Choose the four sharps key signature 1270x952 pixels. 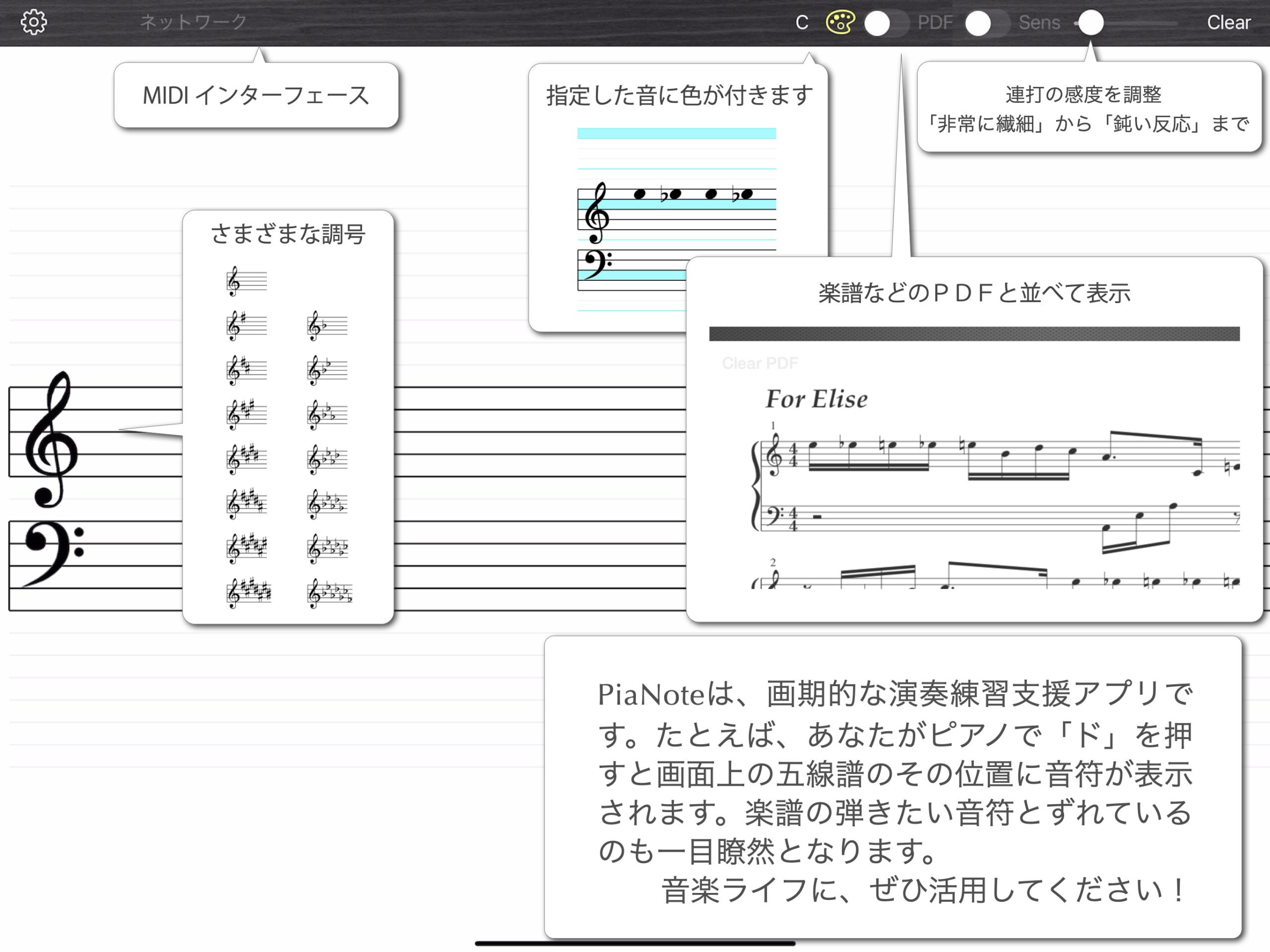246,459
